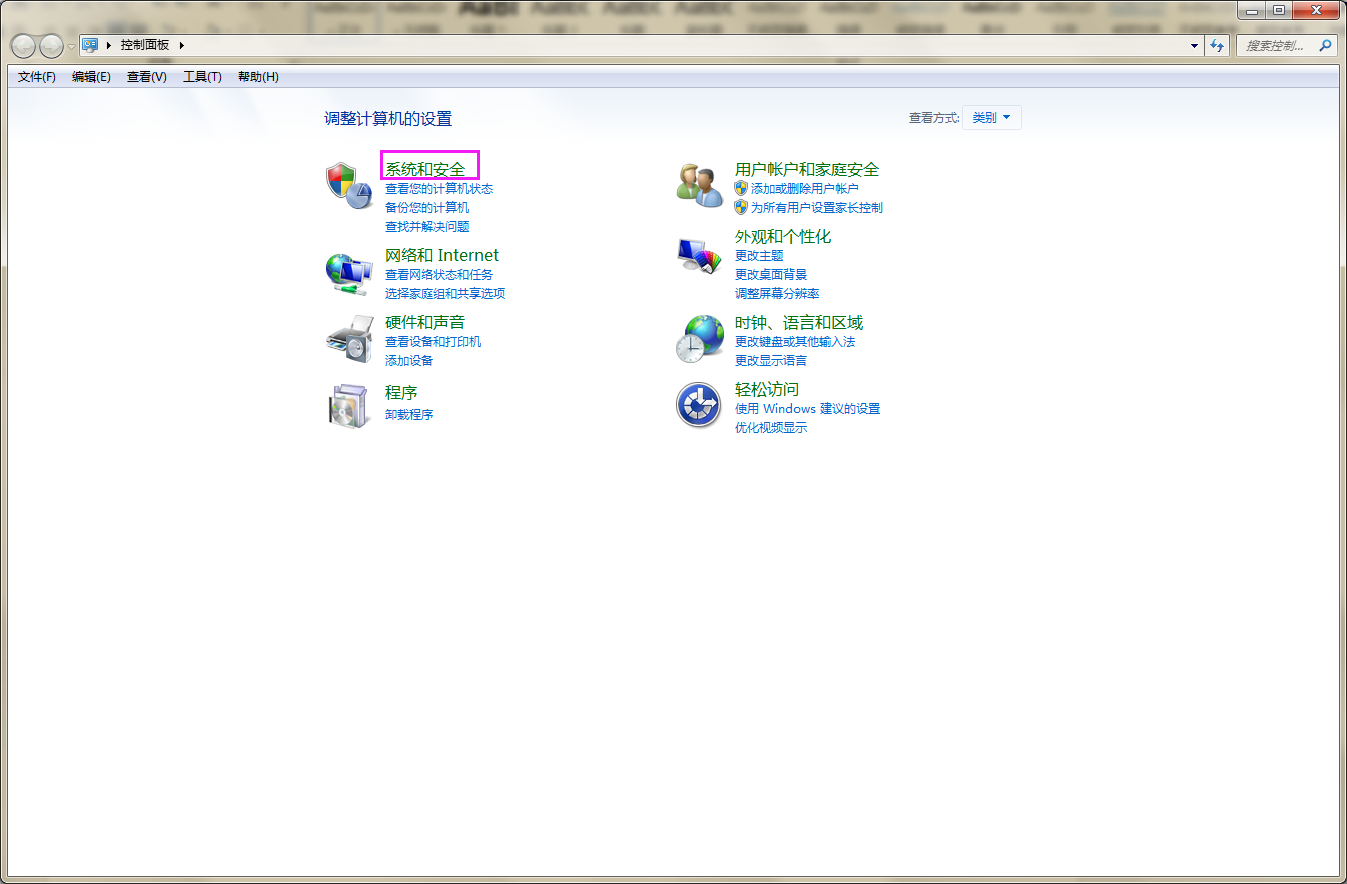This screenshot has height=884, width=1347.
Task: Click the 卸载程序 link
Action: [x=409, y=413]
